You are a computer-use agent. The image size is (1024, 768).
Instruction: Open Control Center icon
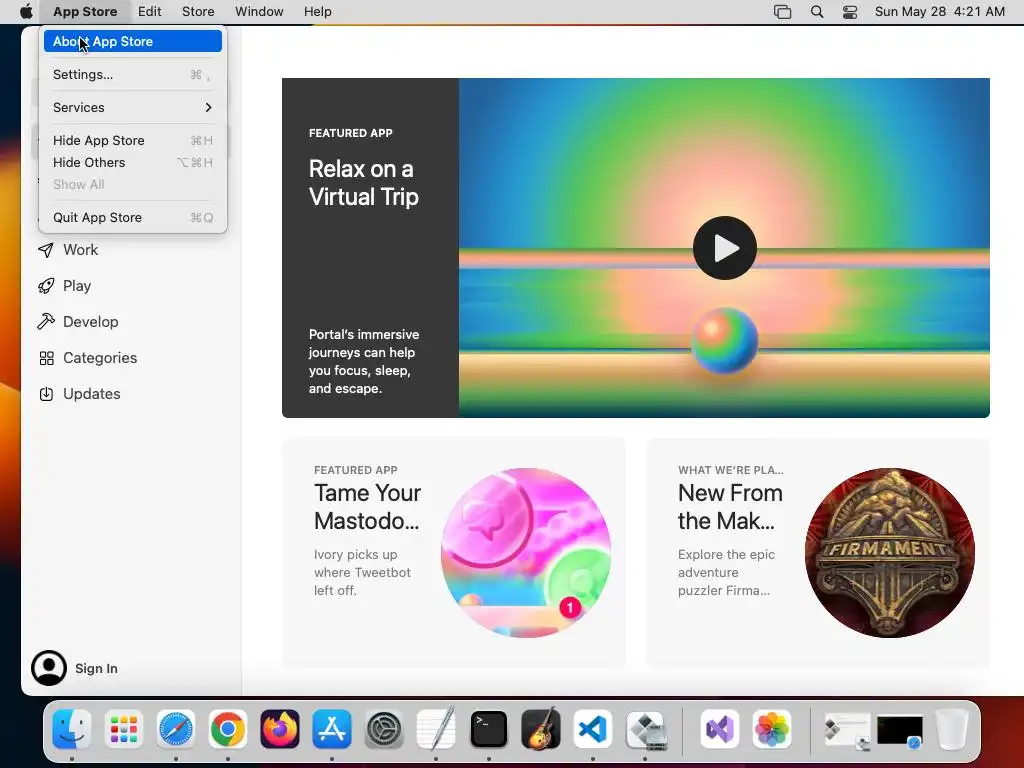(x=850, y=12)
